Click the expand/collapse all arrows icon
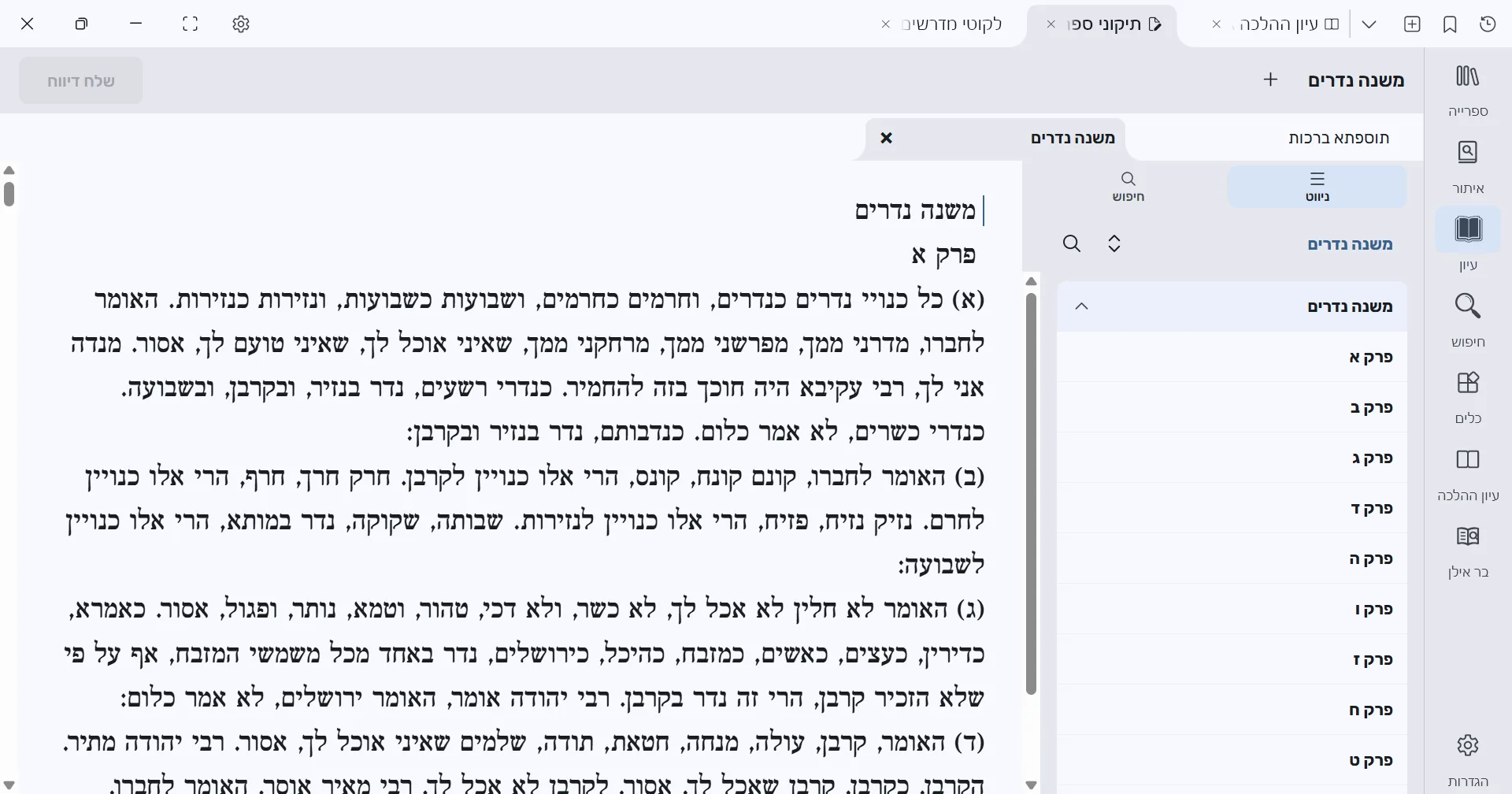 coord(1114,243)
